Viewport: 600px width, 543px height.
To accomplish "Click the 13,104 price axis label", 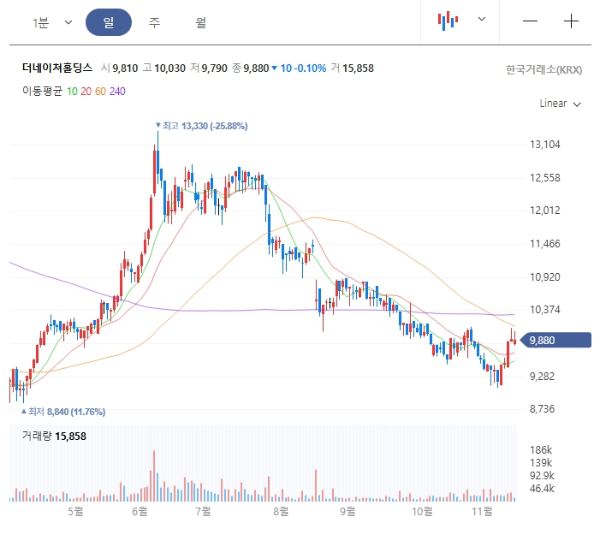I will coord(545,144).
